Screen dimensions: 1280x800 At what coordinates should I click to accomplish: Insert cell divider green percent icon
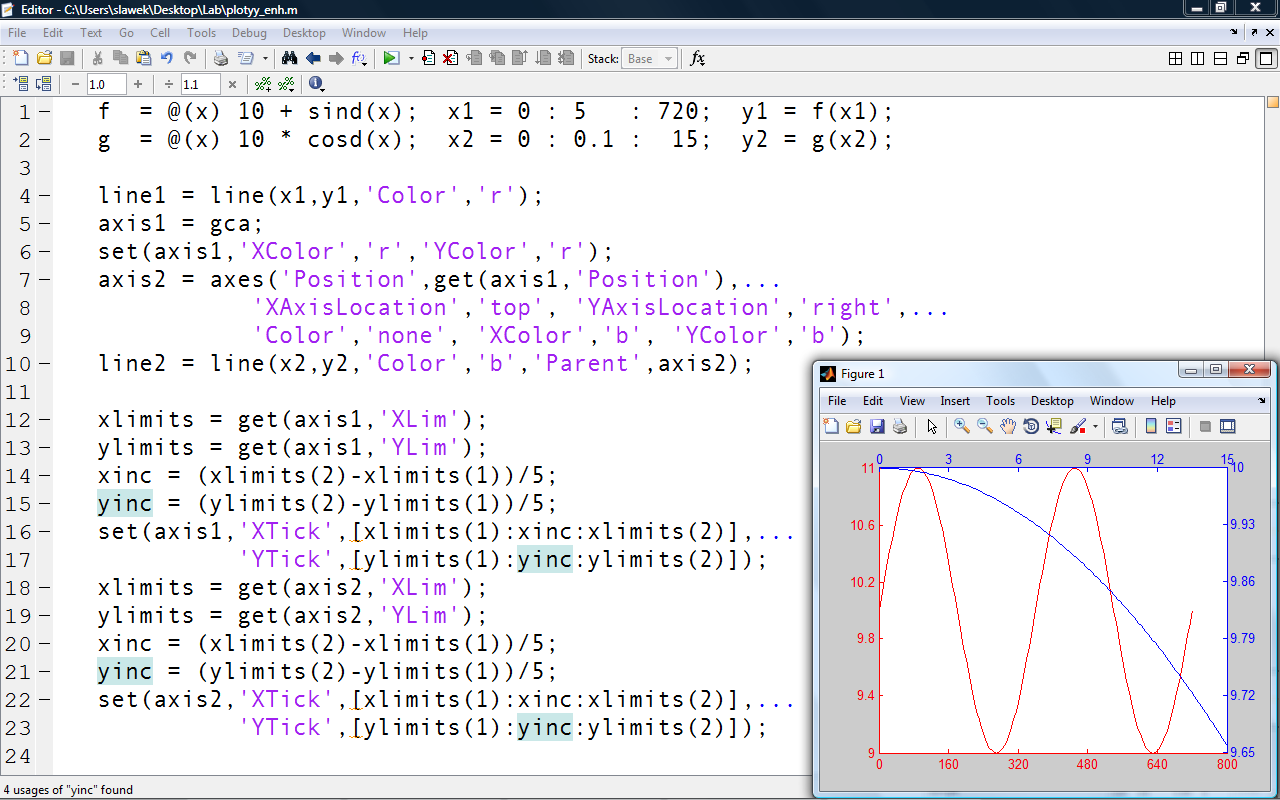click(263, 84)
